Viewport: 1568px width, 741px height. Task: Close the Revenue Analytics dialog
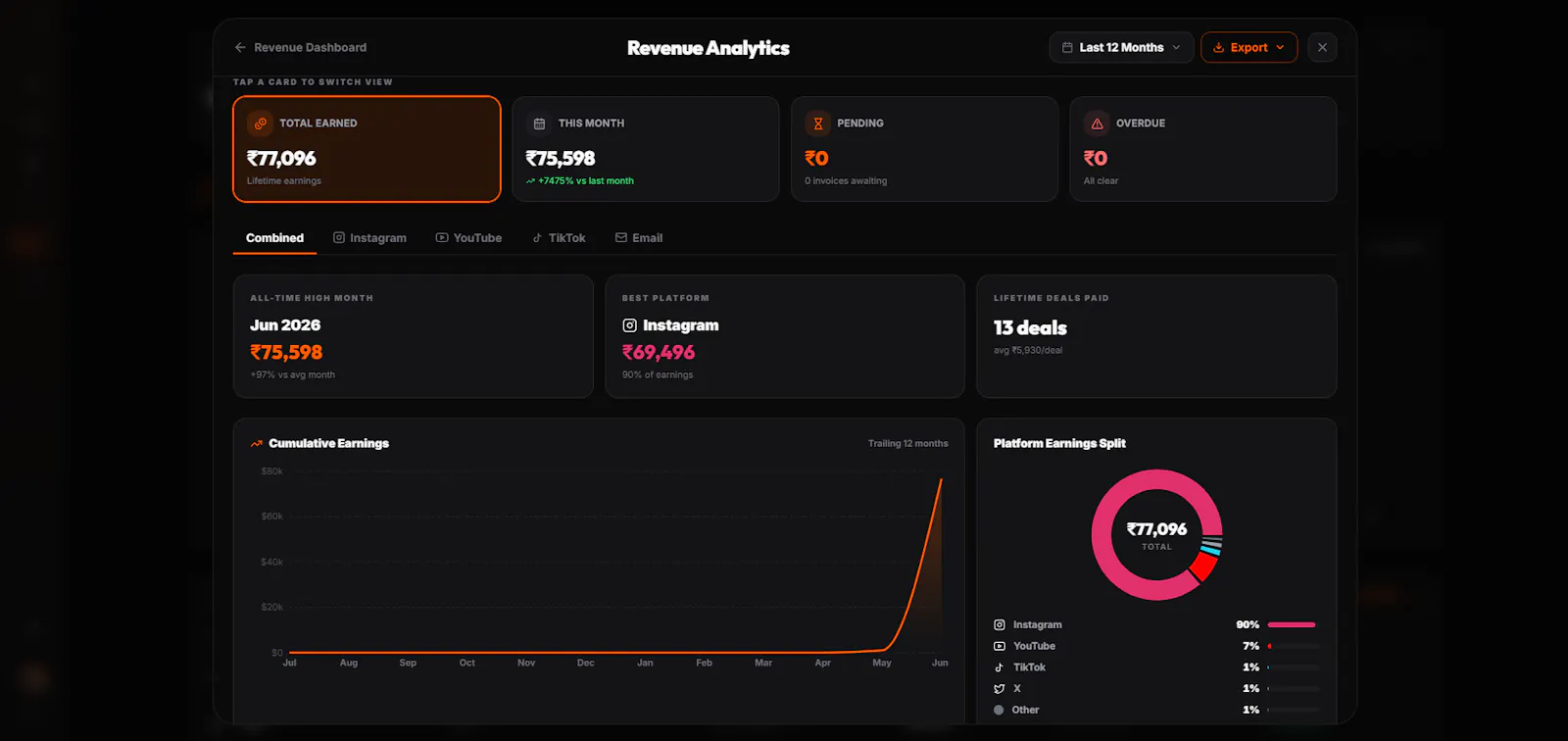1322,47
